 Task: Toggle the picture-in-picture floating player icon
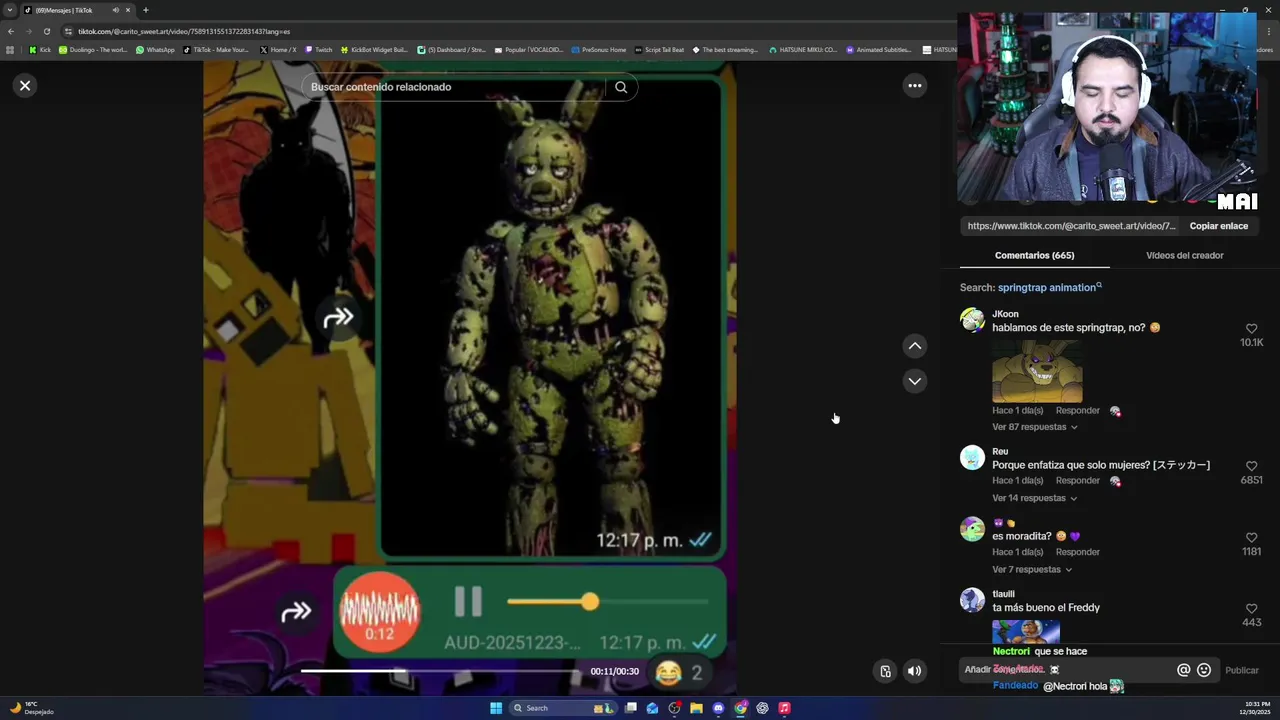pyautogui.click(x=885, y=671)
